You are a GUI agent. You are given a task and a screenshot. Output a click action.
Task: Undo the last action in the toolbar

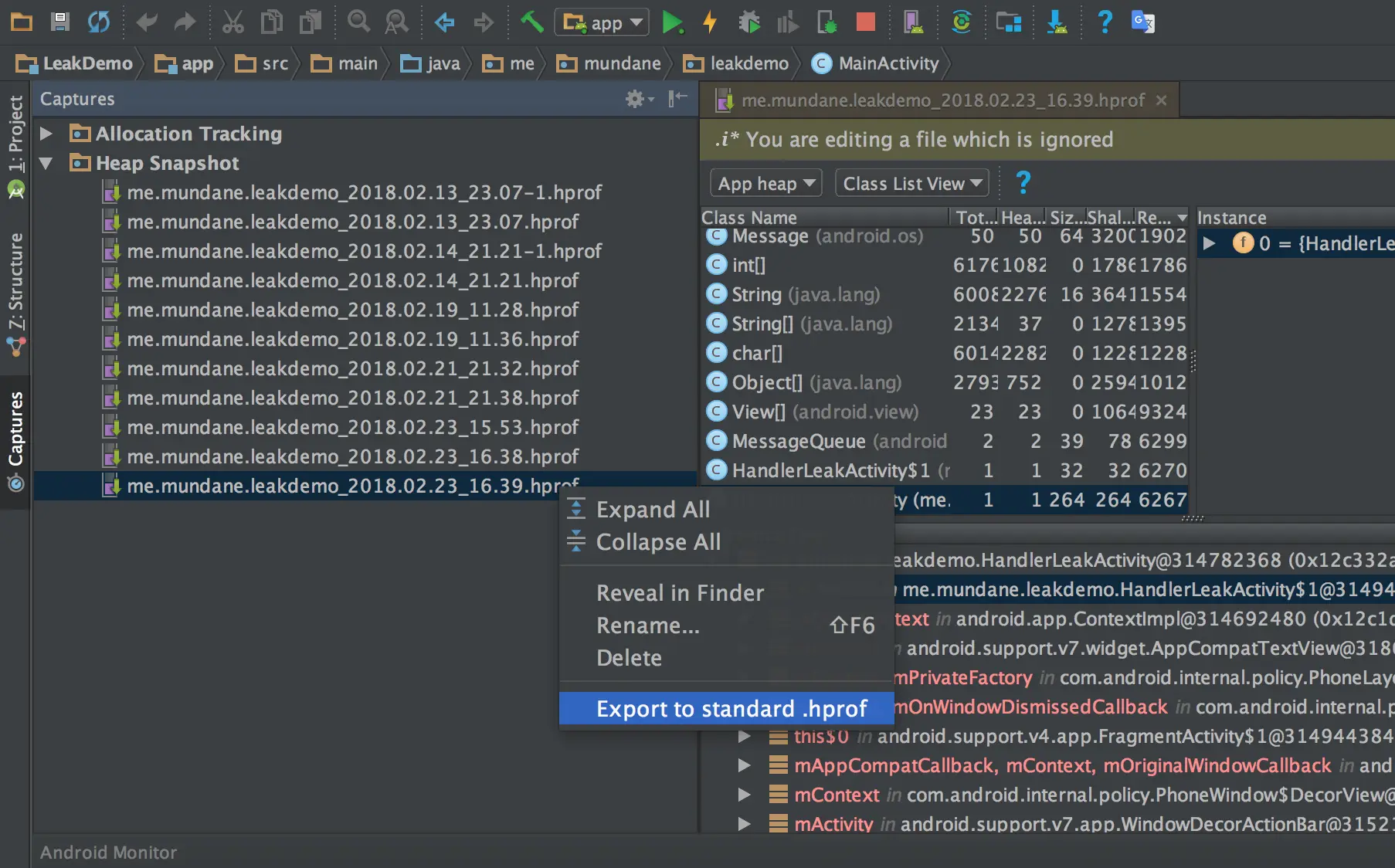tap(146, 22)
